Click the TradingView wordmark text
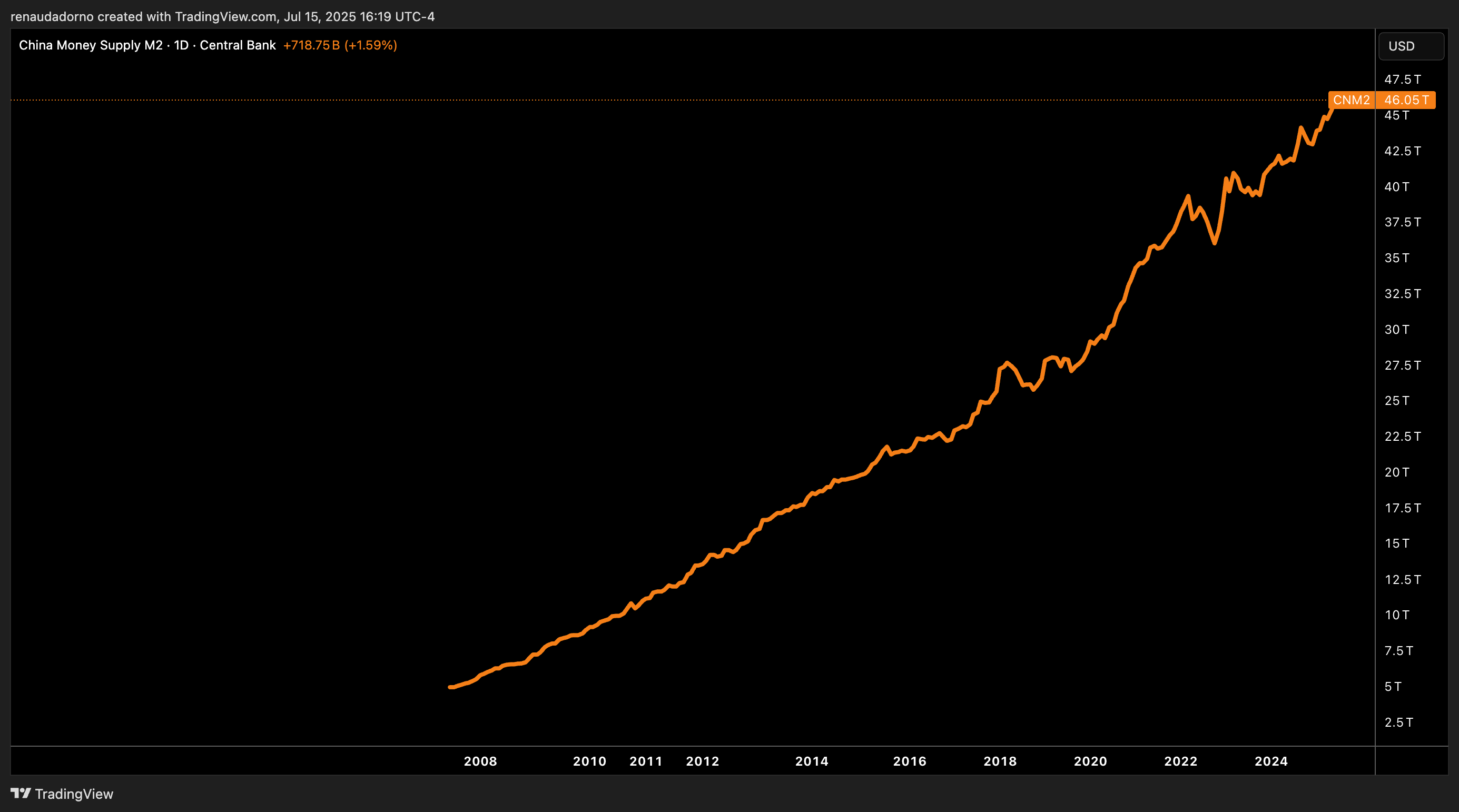Viewport: 1459px width, 812px height. [74, 794]
